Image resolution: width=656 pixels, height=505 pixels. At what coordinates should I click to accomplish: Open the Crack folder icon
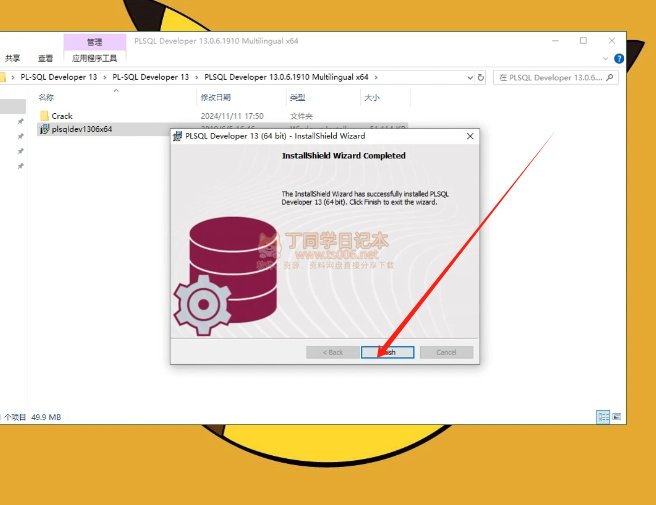[x=44, y=116]
